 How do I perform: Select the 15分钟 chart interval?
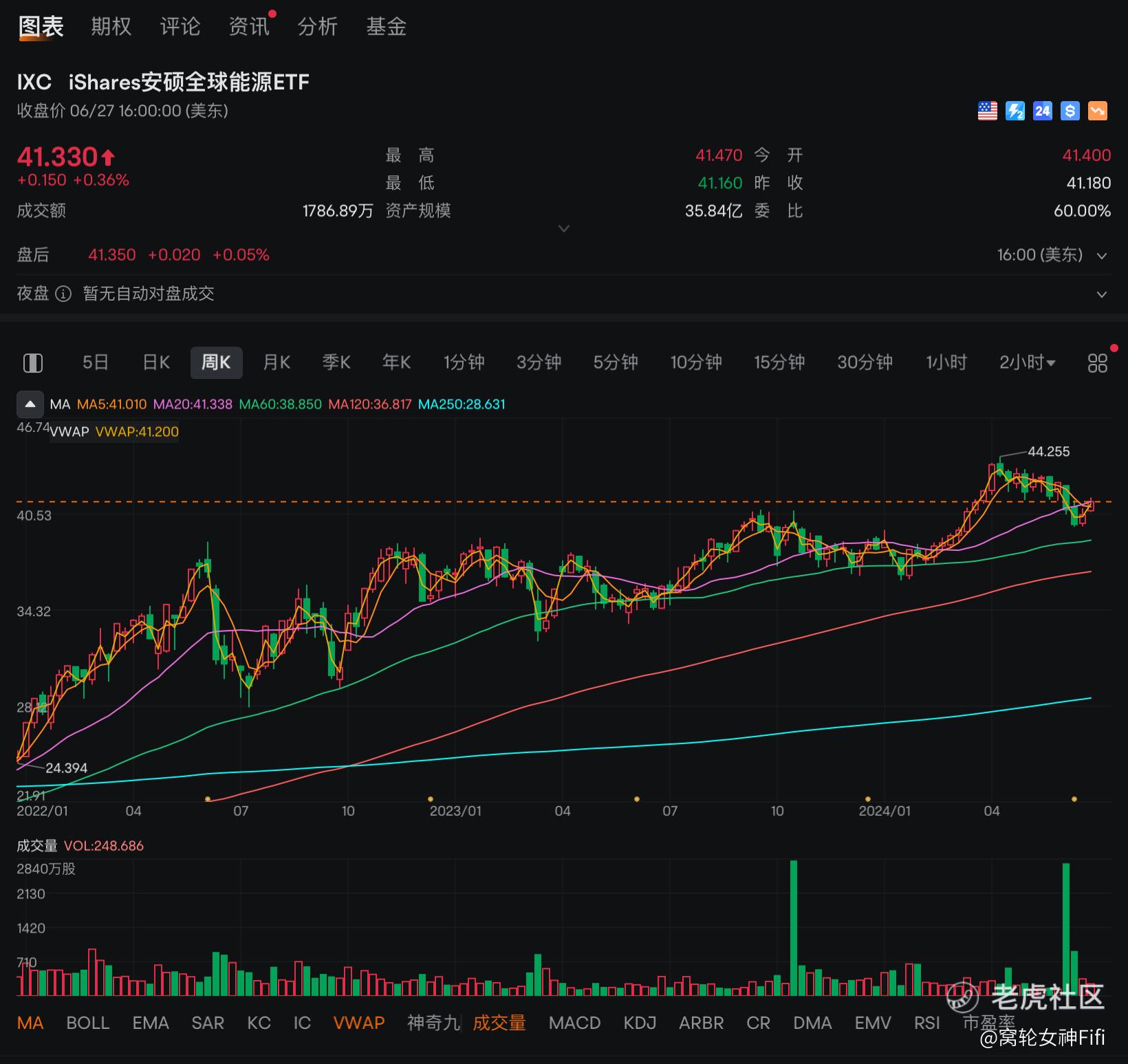[779, 362]
